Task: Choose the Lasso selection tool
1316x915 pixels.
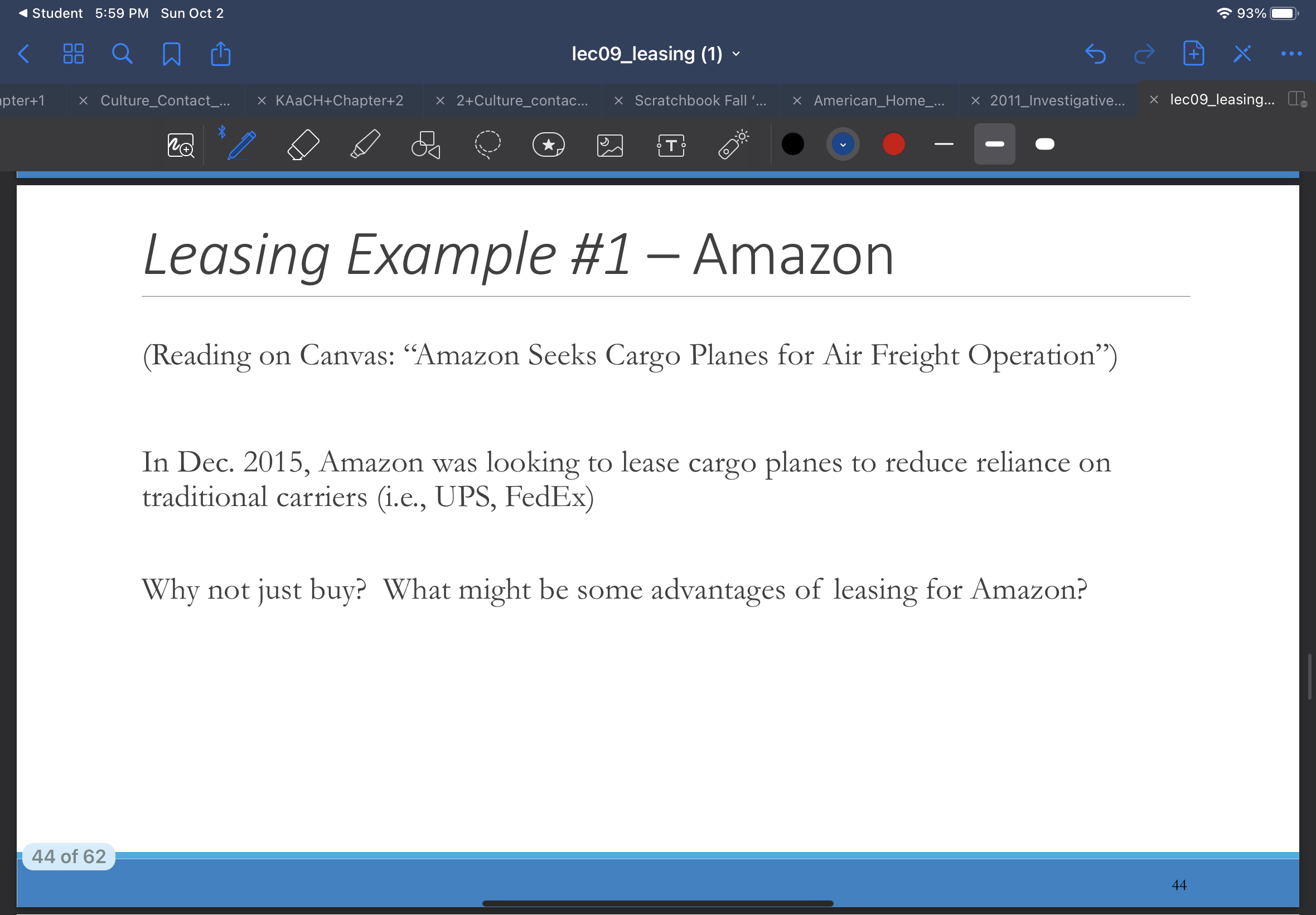Action: tap(487, 145)
